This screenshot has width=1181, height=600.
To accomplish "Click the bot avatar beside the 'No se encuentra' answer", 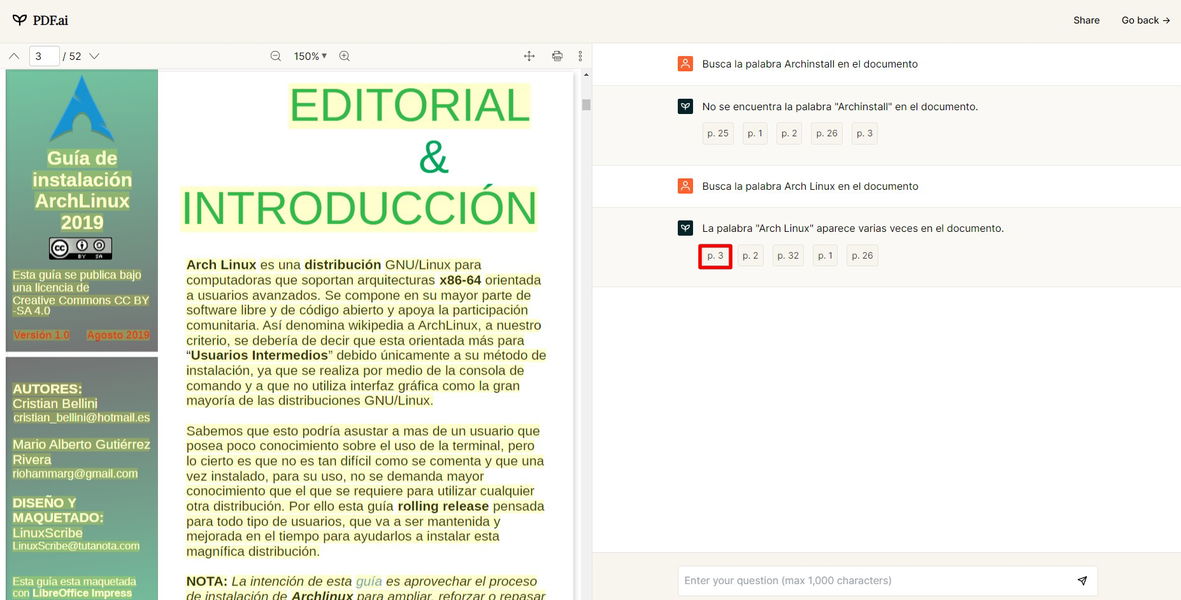I will 685,106.
